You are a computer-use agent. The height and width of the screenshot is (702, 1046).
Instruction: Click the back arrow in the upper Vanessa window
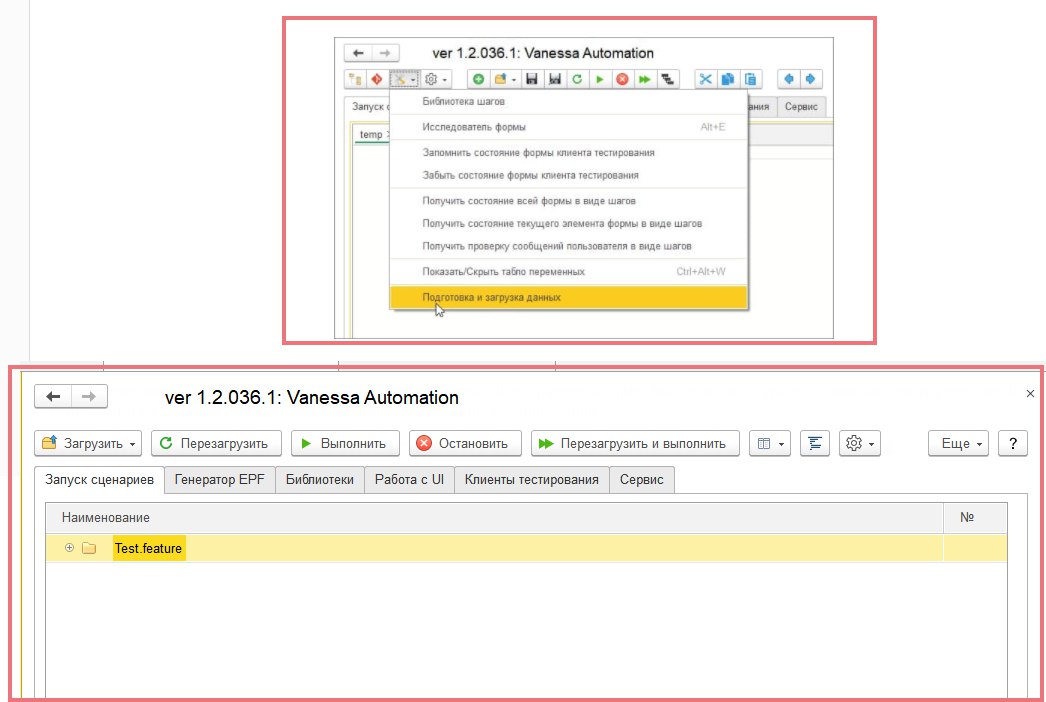coord(358,53)
